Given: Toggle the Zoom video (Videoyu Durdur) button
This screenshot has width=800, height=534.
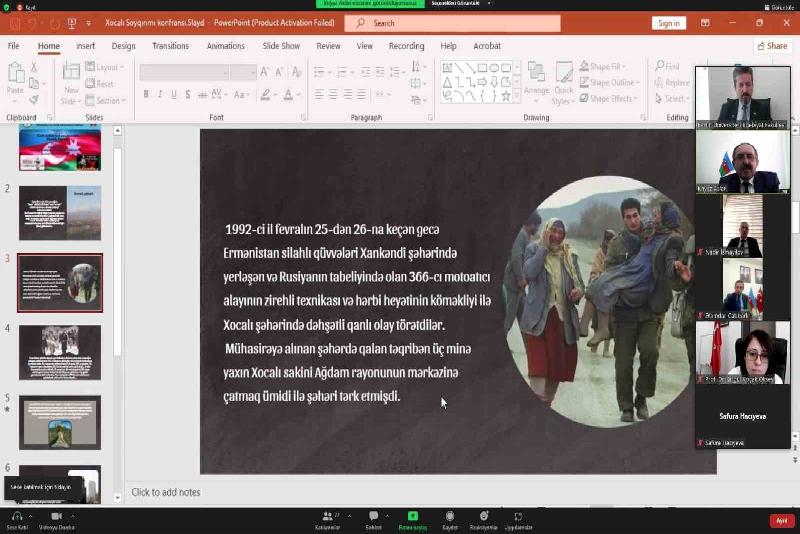Looking at the screenshot, I should [x=56, y=517].
